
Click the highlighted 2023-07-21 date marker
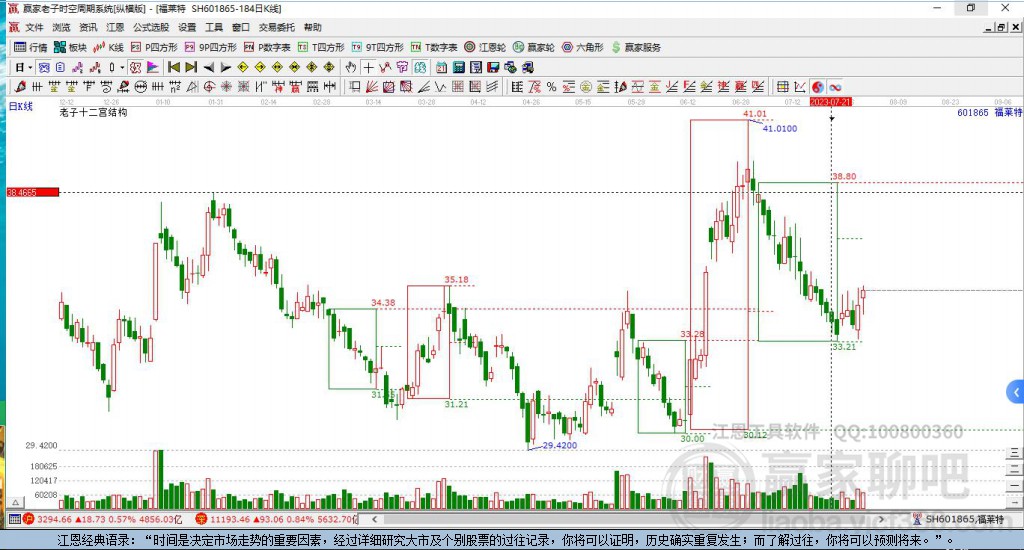831,102
